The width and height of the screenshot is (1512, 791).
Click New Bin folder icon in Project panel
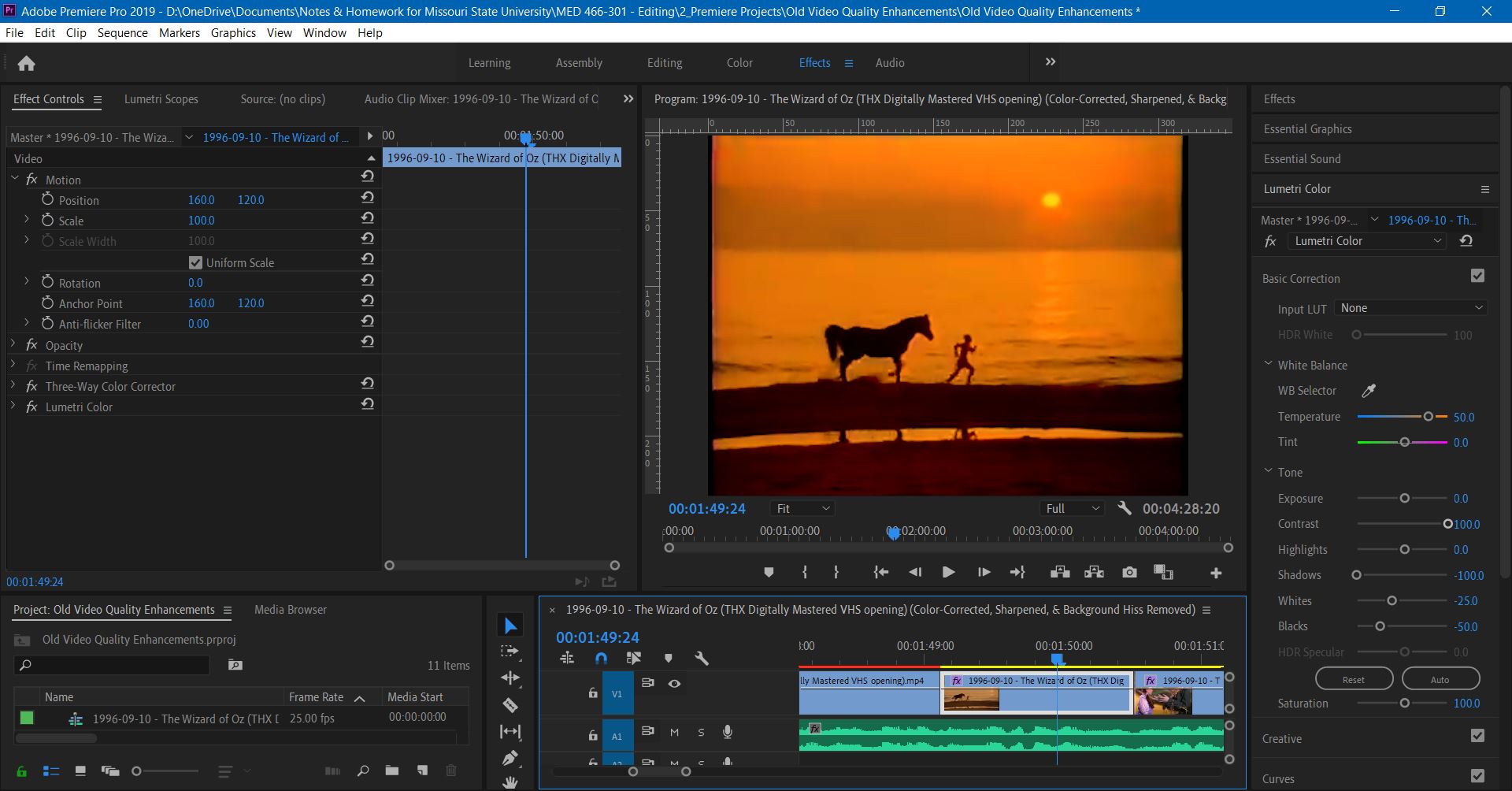click(391, 771)
